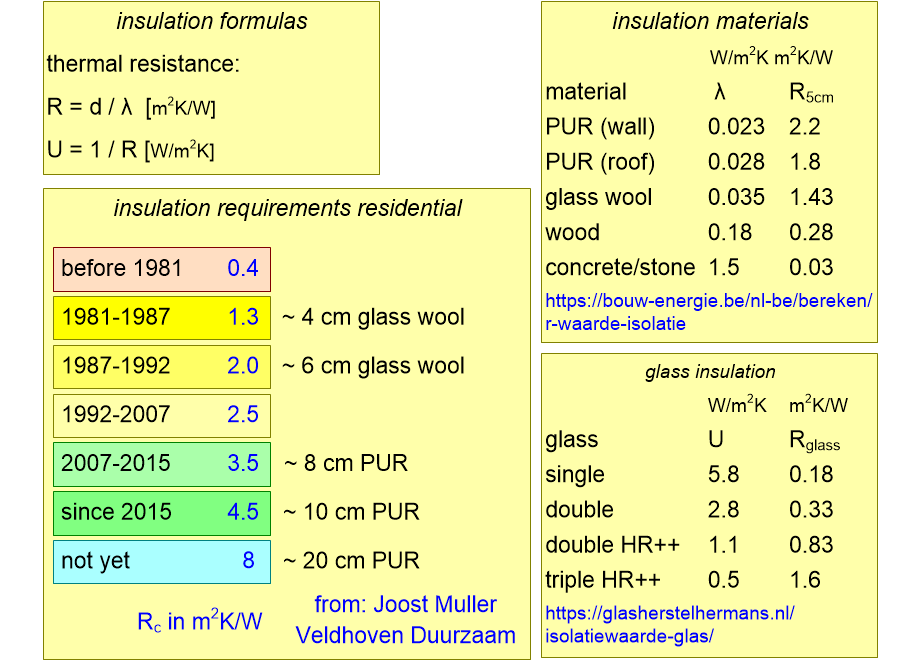Click the 'glass insulation' heading
The width and height of the screenshot is (920, 660).
[x=710, y=372]
